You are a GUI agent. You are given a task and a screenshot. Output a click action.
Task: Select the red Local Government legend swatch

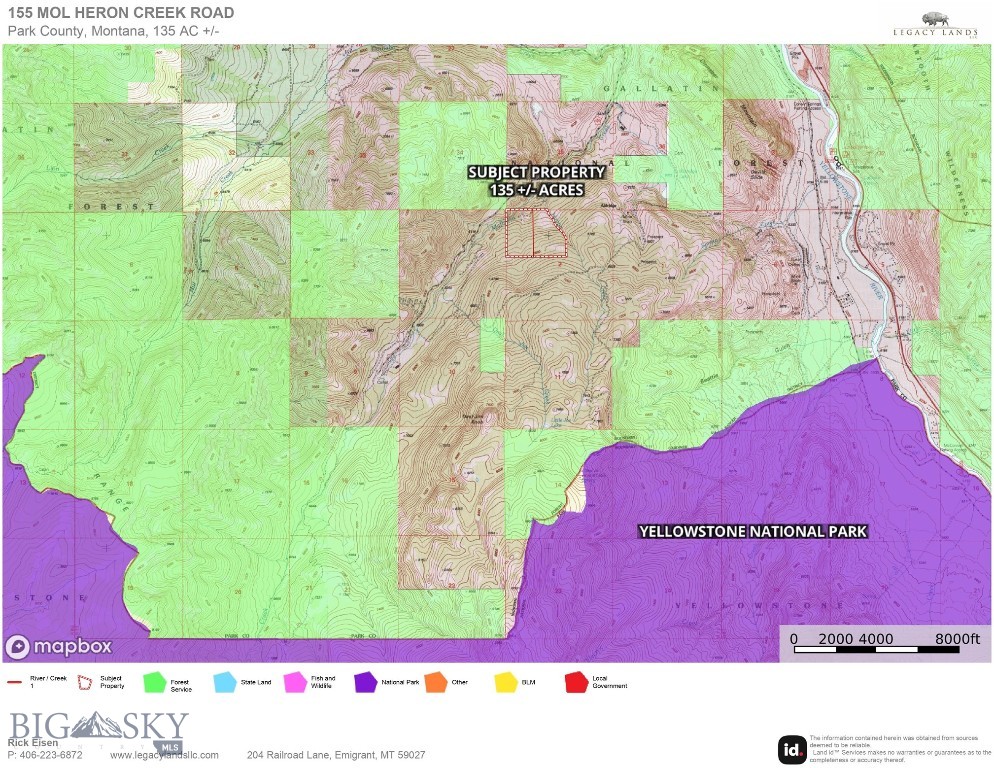tap(576, 683)
